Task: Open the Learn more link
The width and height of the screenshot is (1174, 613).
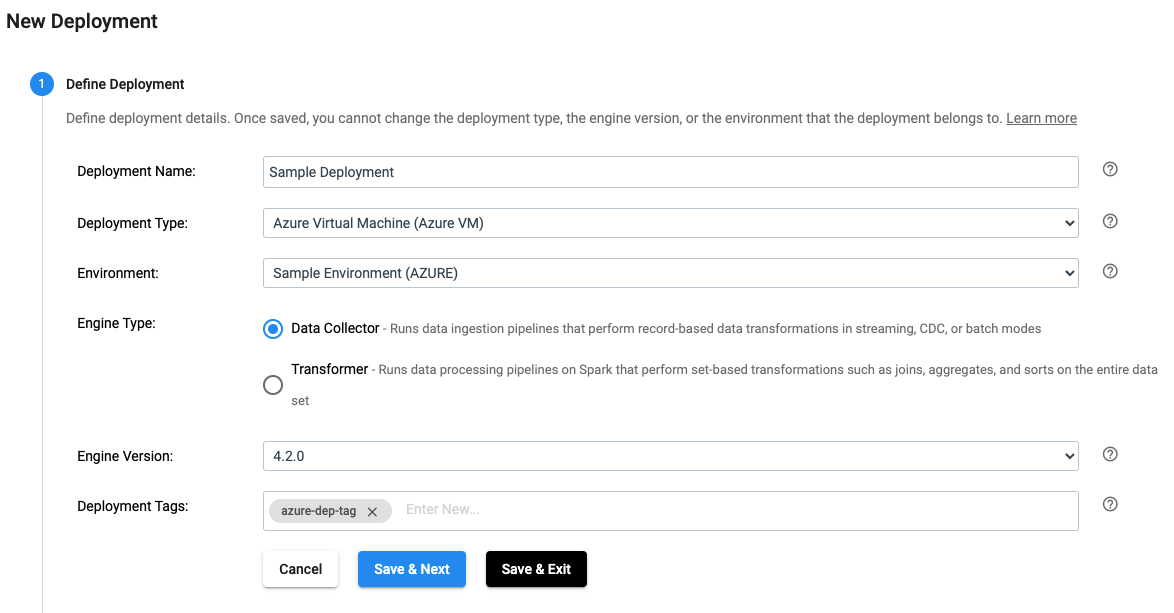Action: pyautogui.click(x=1041, y=118)
